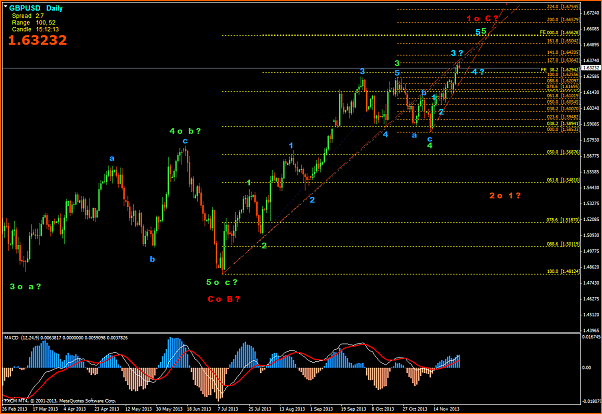Click the 1.47430 price axis value
This screenshot has width=602, height=414.
591,283
